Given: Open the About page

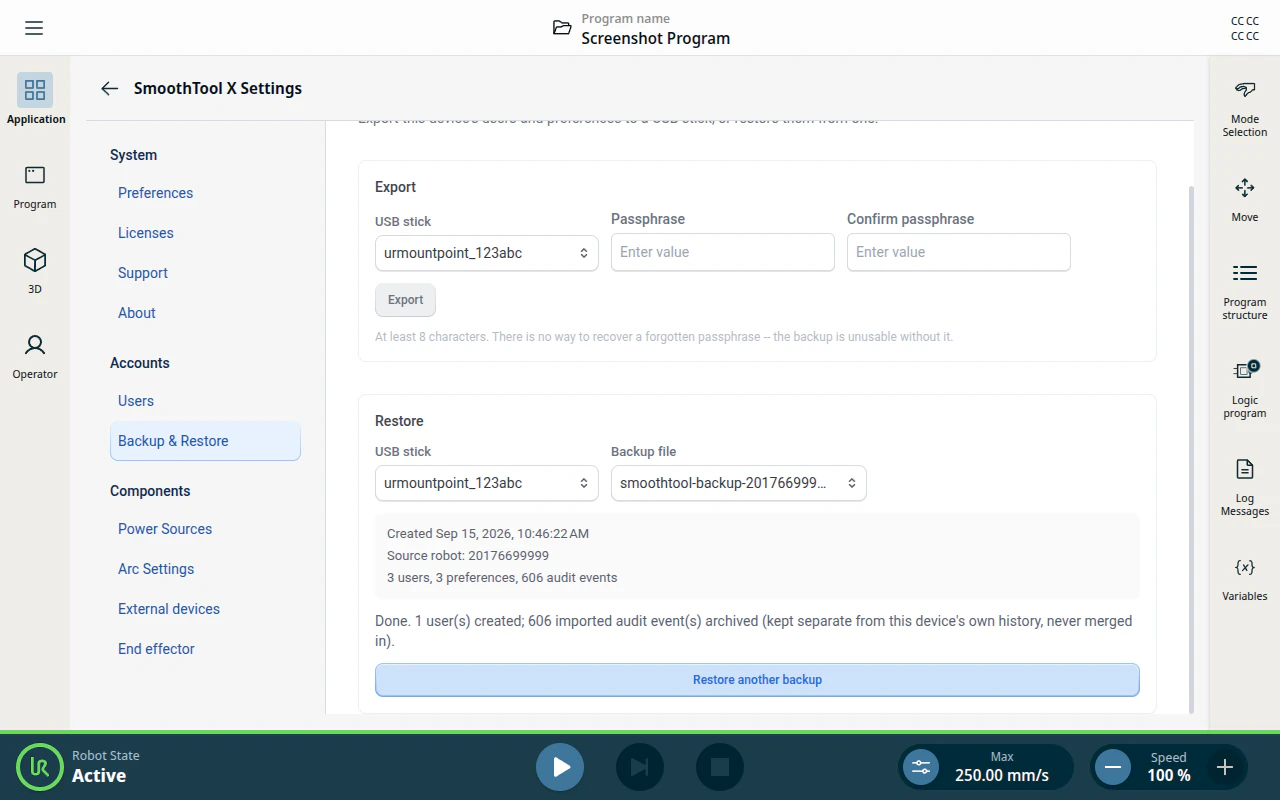Looking at the screenshot, I should pos(205,313).
